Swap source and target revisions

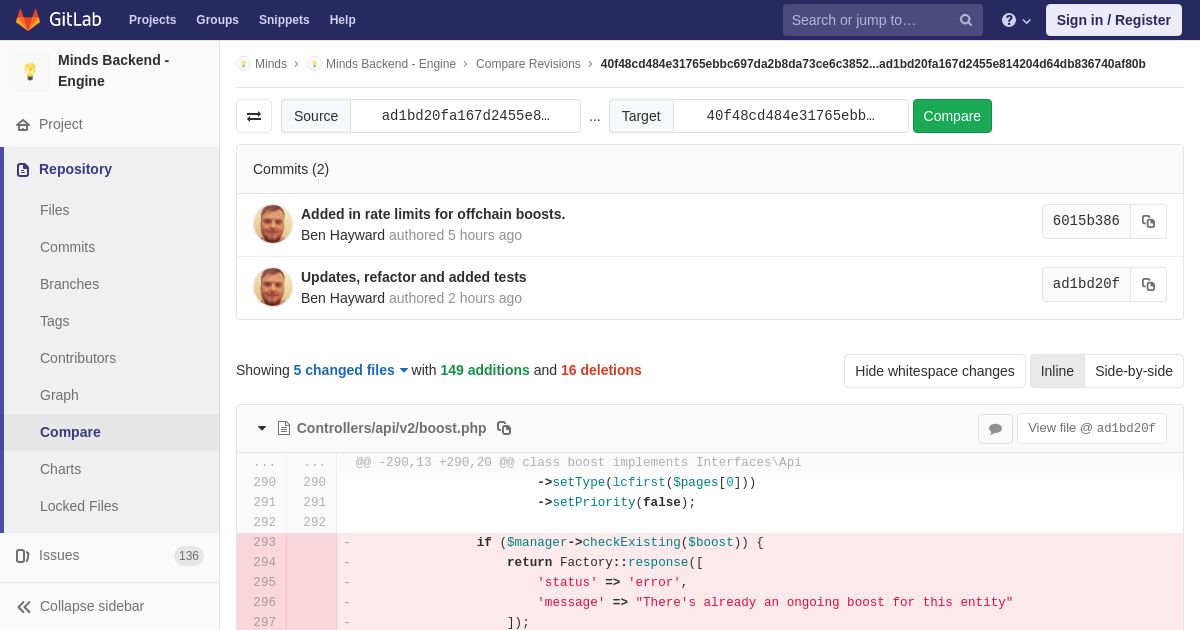coord(254,116)
